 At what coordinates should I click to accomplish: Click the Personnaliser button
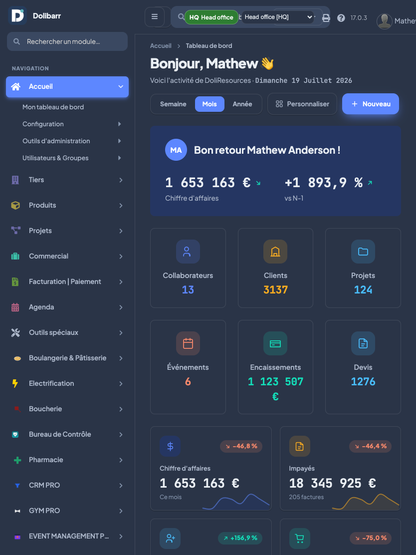click(302, 104)
